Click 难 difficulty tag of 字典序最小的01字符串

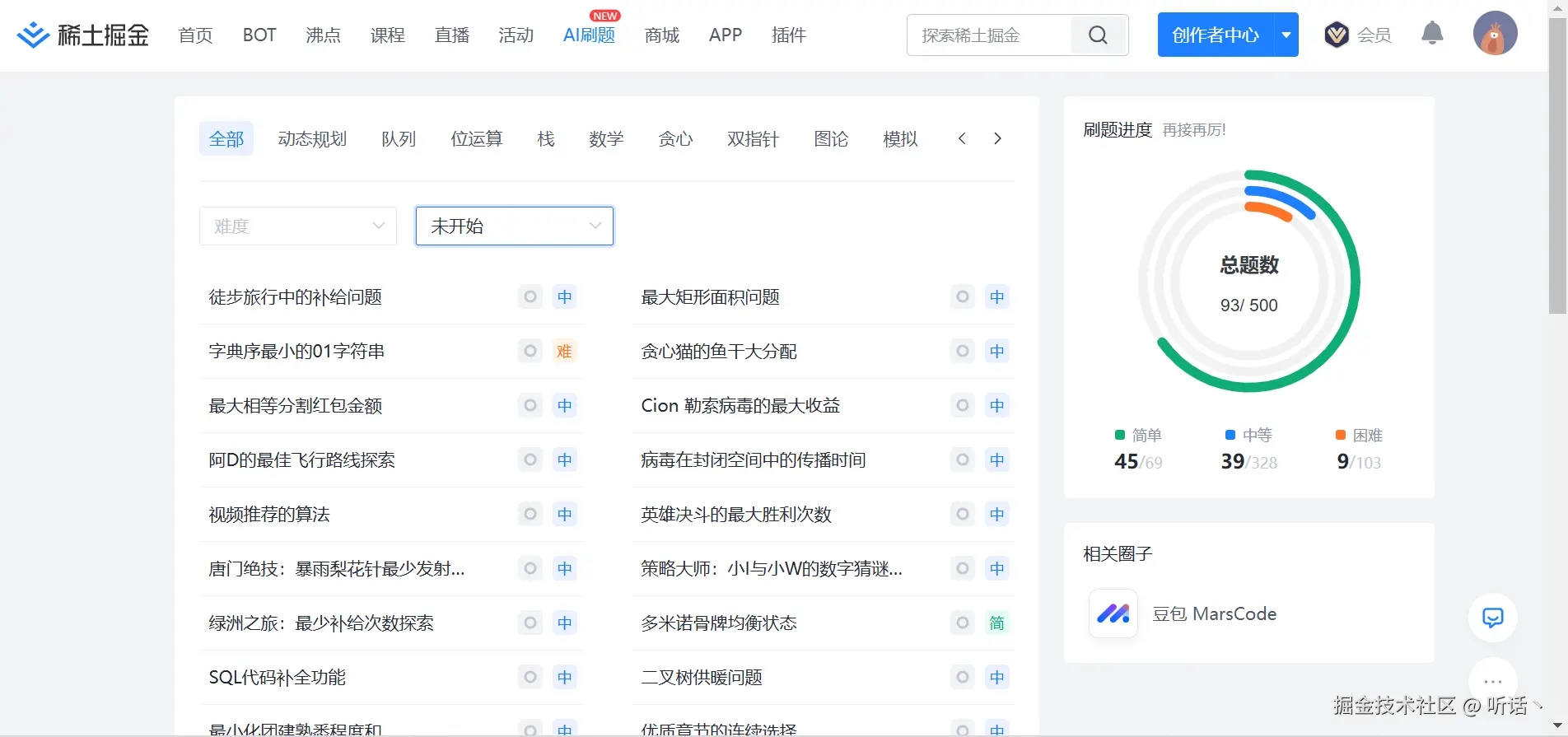coord(564,351)
